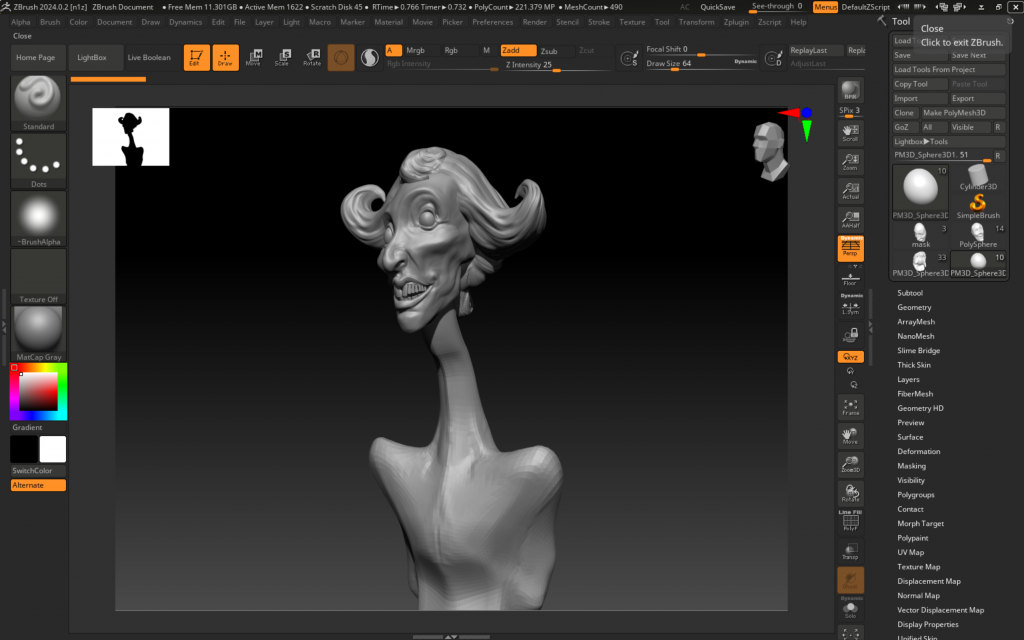Select the Move gizmo button
This screenshot has height=640, width=1024.
(x=253, y=57)
